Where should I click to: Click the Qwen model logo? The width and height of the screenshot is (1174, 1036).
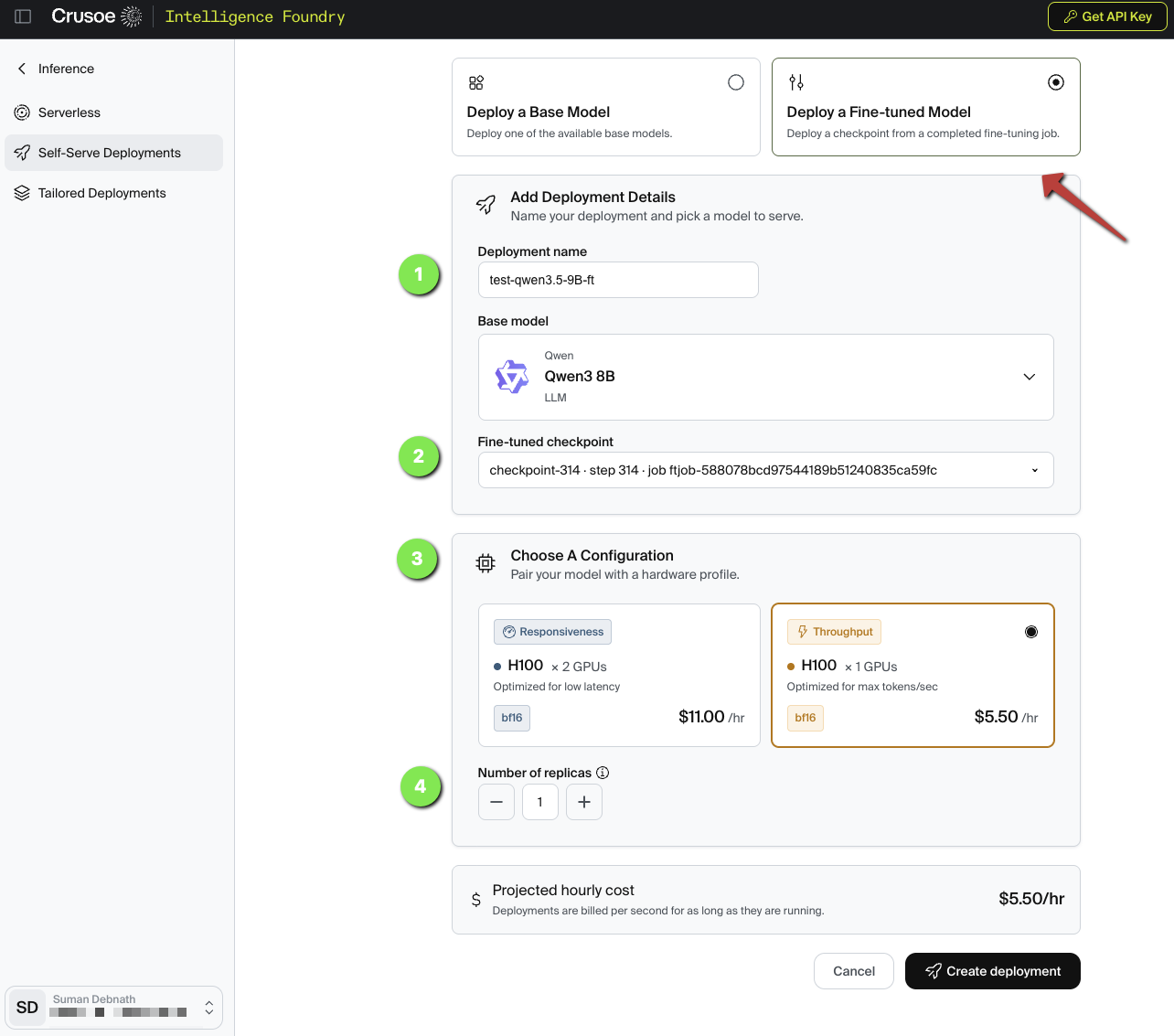tap(512, 377)
